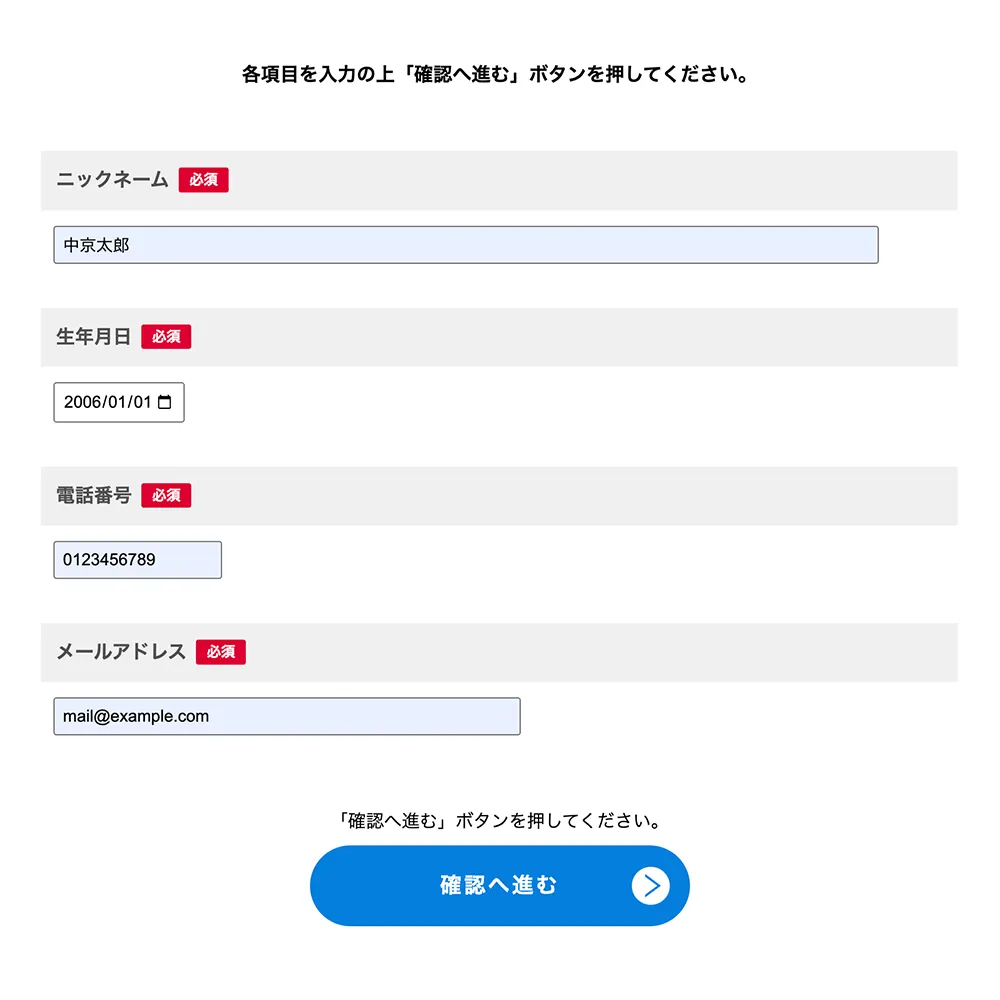Image resolution: width=1000 pixels, height=1000 pixels.
Task: Click the 生年月日 section label
Action: [x=93, y=337]
